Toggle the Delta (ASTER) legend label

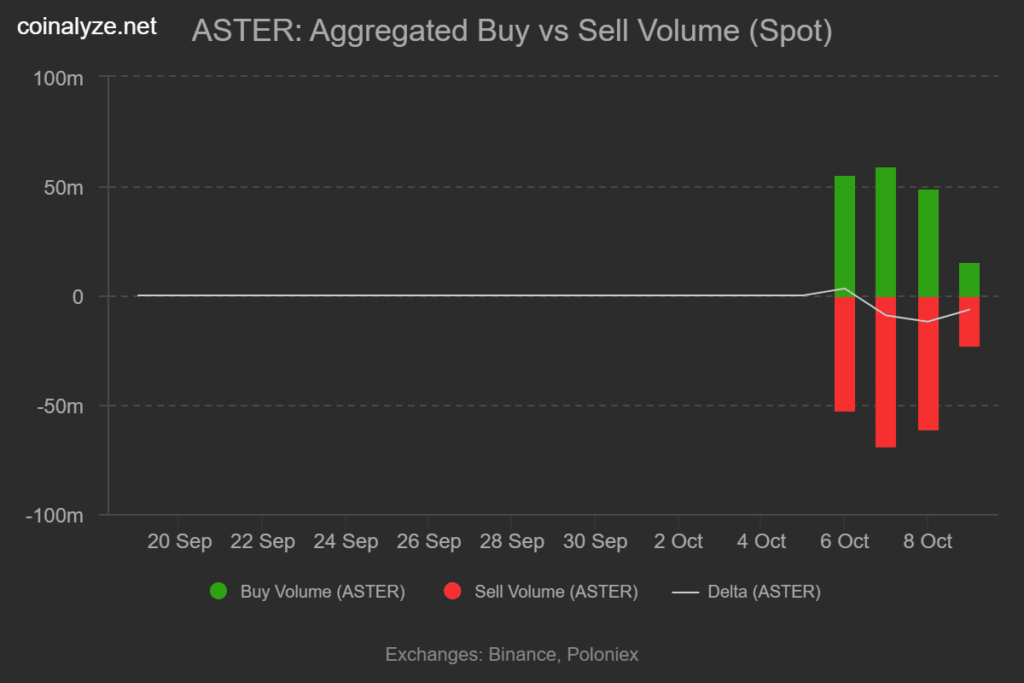[763, 591]
